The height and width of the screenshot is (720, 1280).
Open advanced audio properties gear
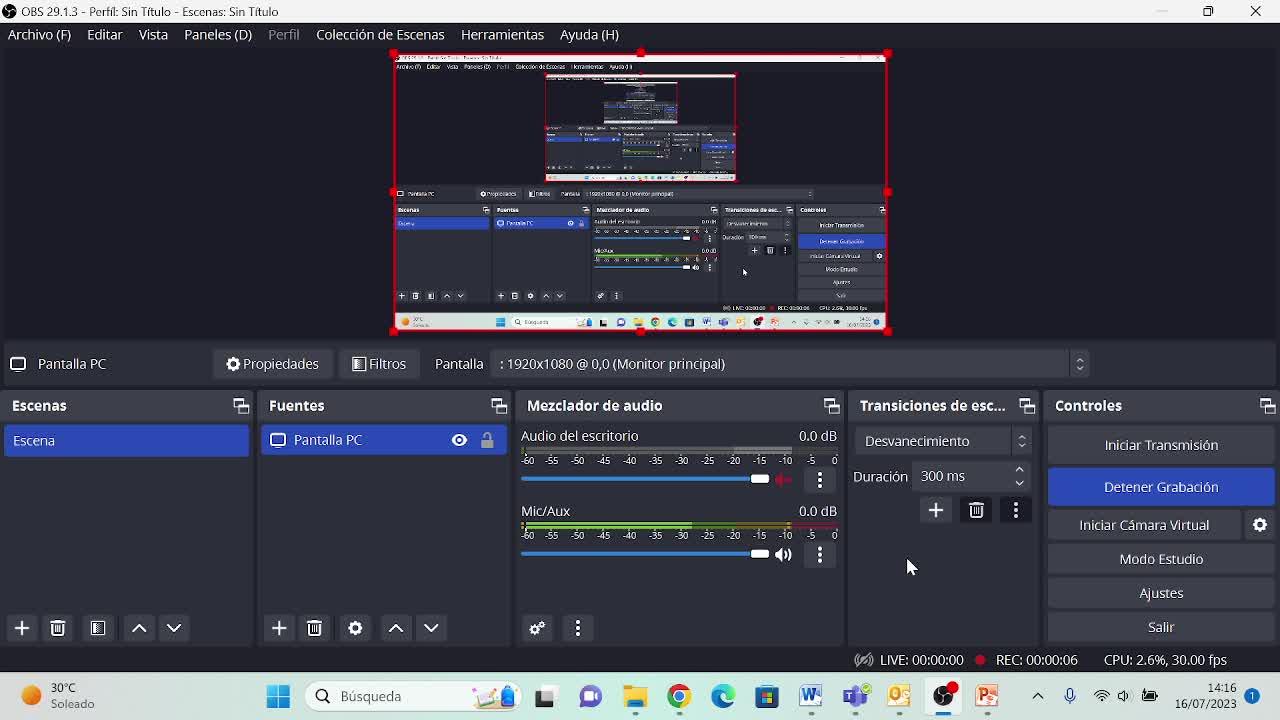click(537, 628)
